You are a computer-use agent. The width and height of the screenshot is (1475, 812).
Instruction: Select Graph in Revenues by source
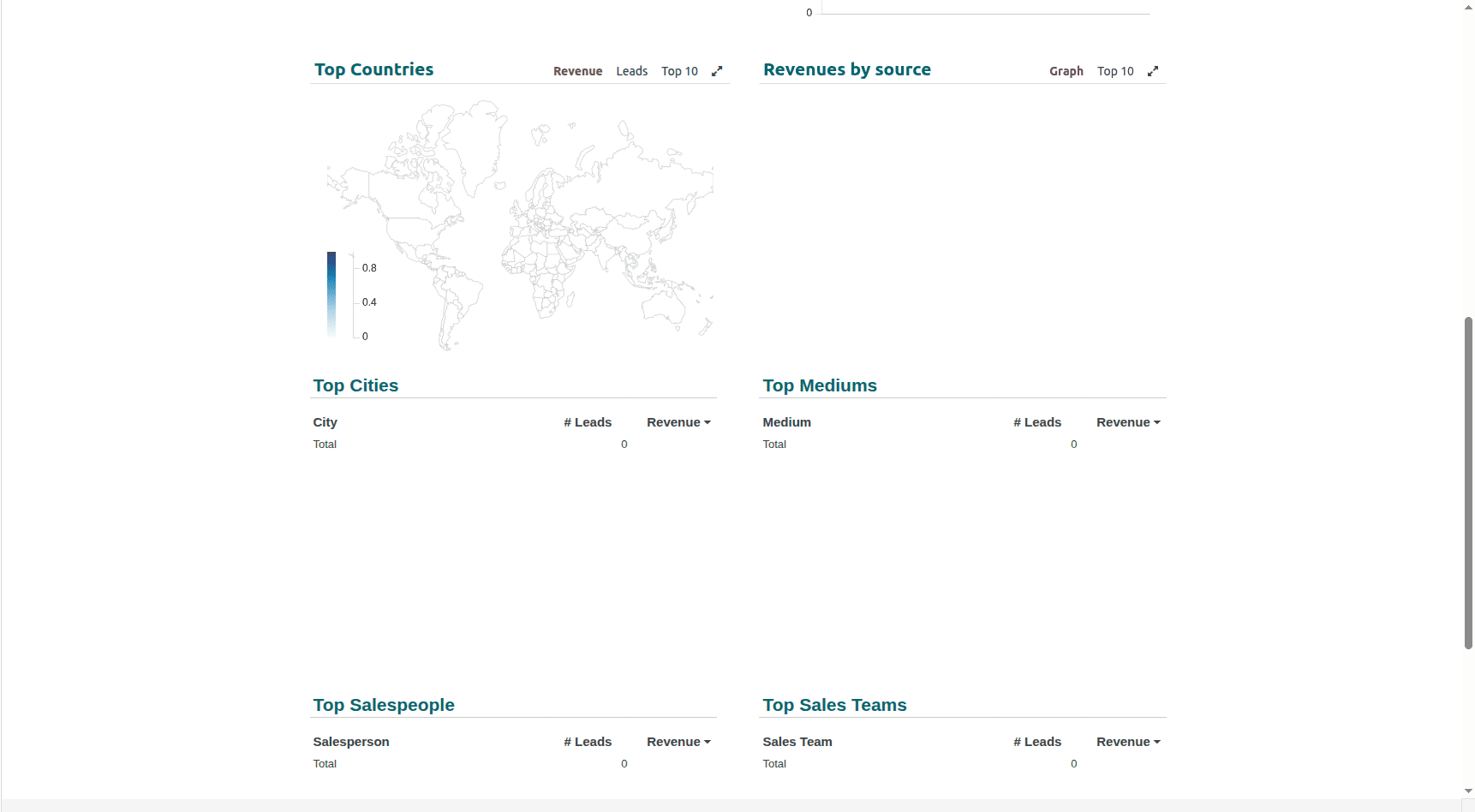coord(1066,71)
